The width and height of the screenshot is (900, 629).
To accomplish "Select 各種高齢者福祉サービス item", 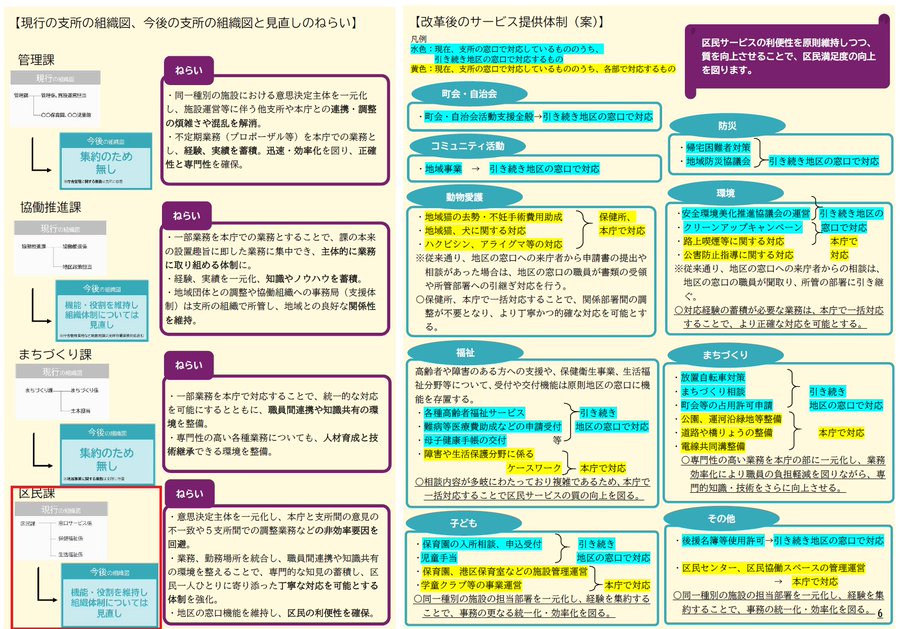I will click(474, 413).
